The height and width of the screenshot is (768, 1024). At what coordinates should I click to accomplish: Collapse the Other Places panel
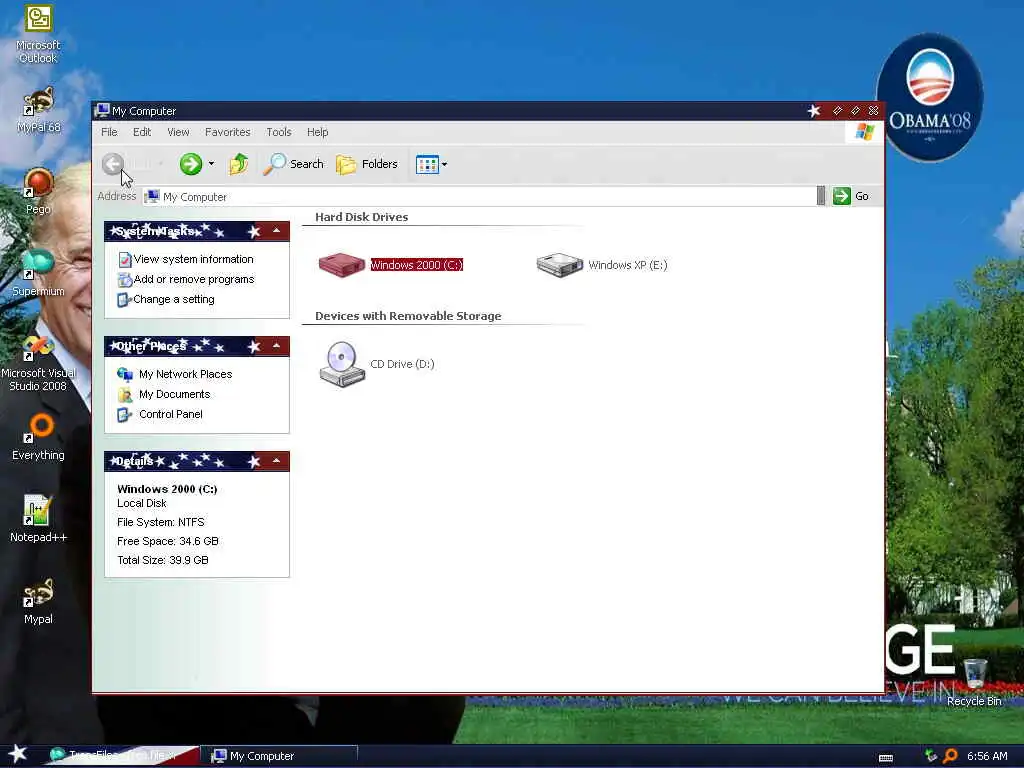276,345
